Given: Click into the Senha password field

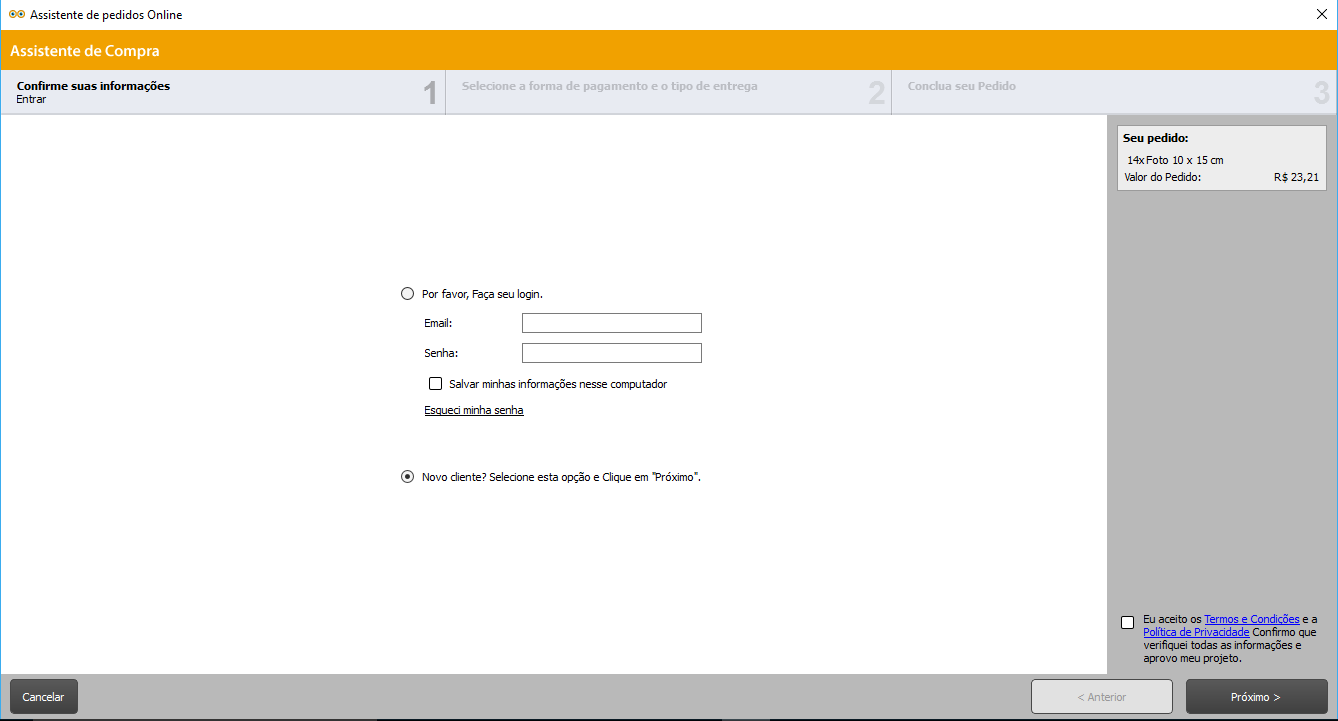Looking at the screenshot, I should (x=611, y=353).
